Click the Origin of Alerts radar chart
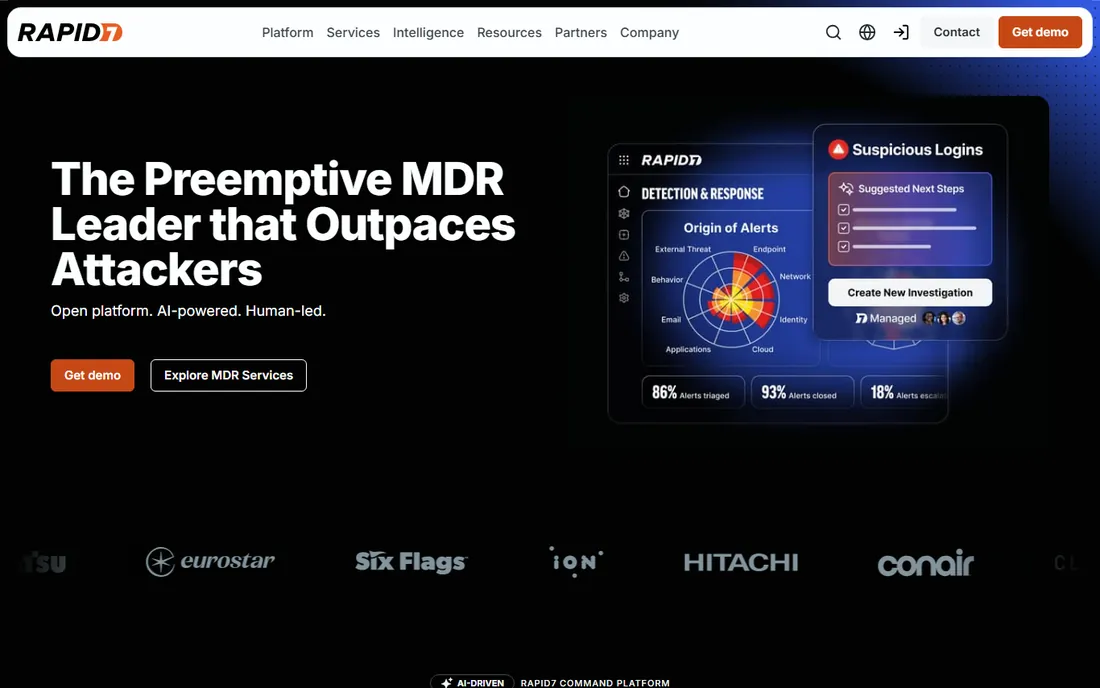Screen dimensions: 1100x688 tap(731, 299)
